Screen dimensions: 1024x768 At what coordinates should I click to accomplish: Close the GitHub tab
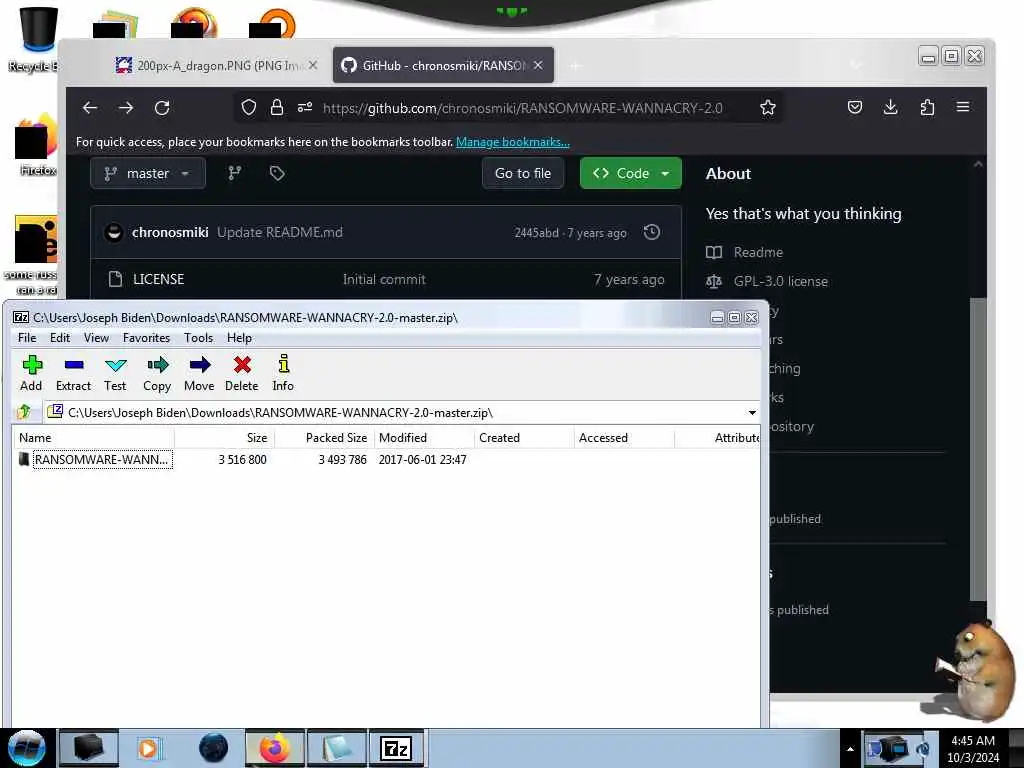click(538, 65)
